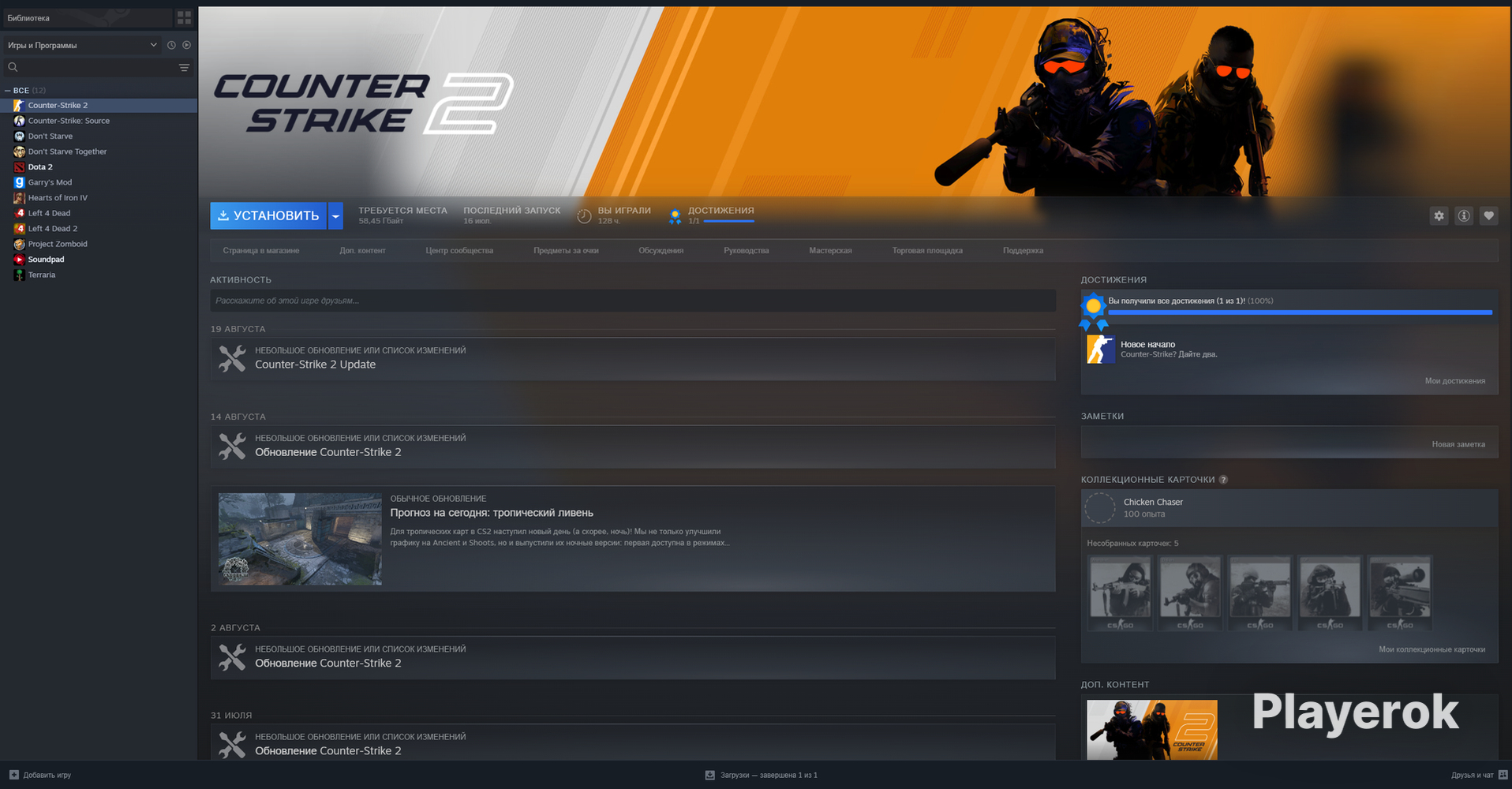1512x789 pixels.
Task: Click the header achievements 1/1 progress bar
Action: [x=728, y=221]
